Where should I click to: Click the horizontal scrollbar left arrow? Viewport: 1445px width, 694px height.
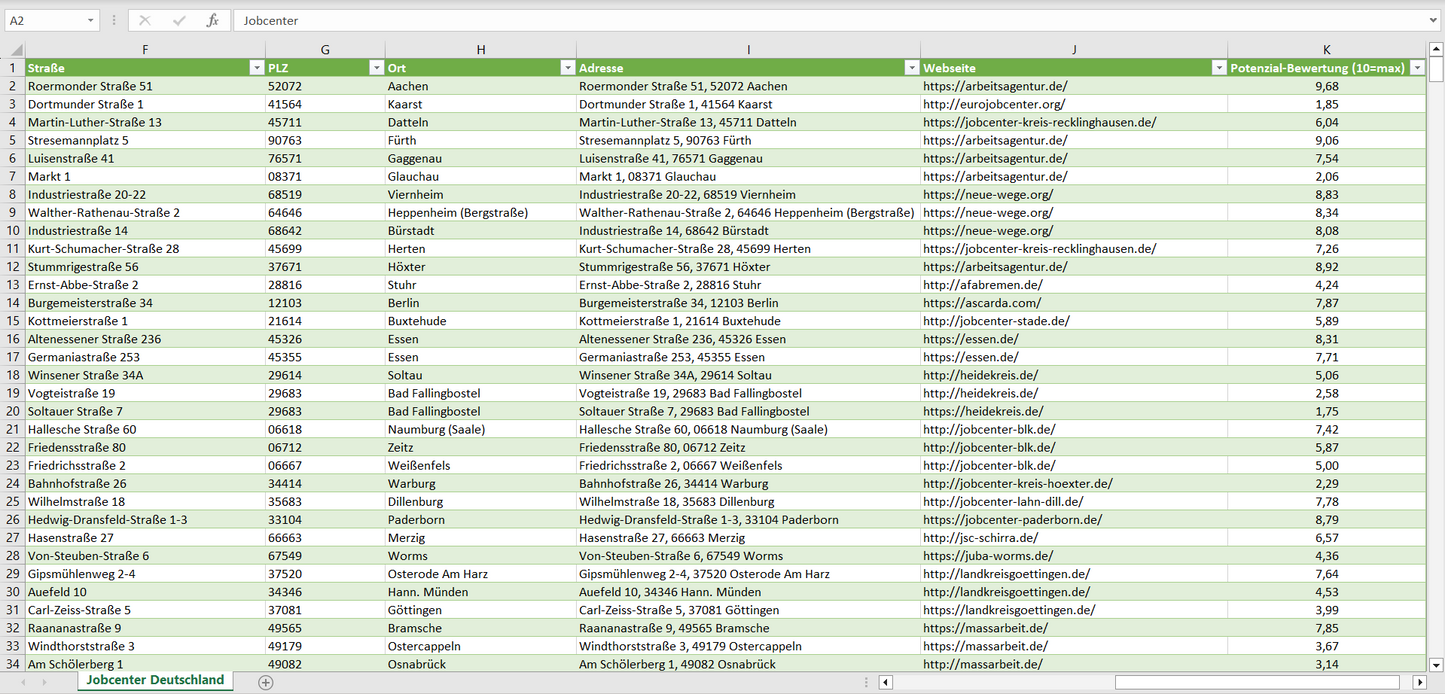[x=885, y=682]
